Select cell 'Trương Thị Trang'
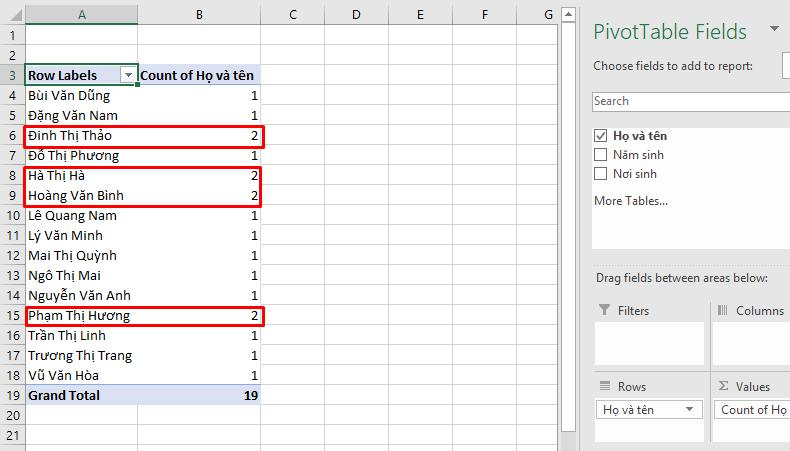Viewport: 790px width, 451px height. point(82,355)
